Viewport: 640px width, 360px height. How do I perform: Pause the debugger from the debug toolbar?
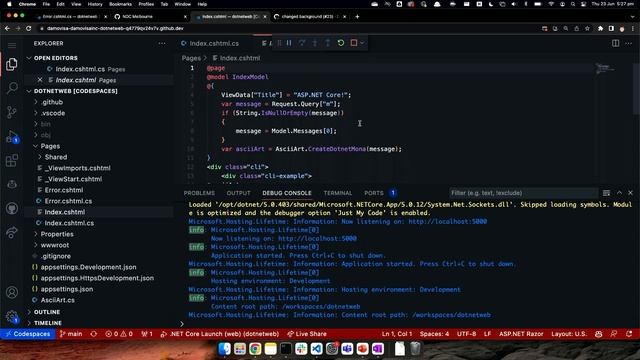click(x=289, y=43)
